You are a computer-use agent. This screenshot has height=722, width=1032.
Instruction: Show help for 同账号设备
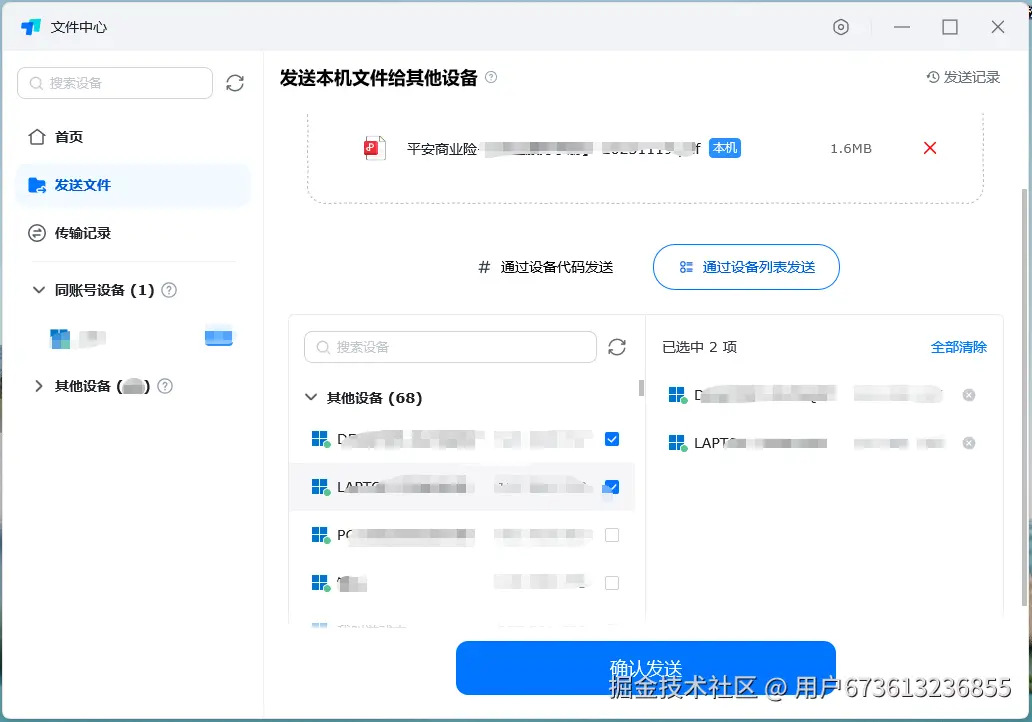[x=169, y=290]
